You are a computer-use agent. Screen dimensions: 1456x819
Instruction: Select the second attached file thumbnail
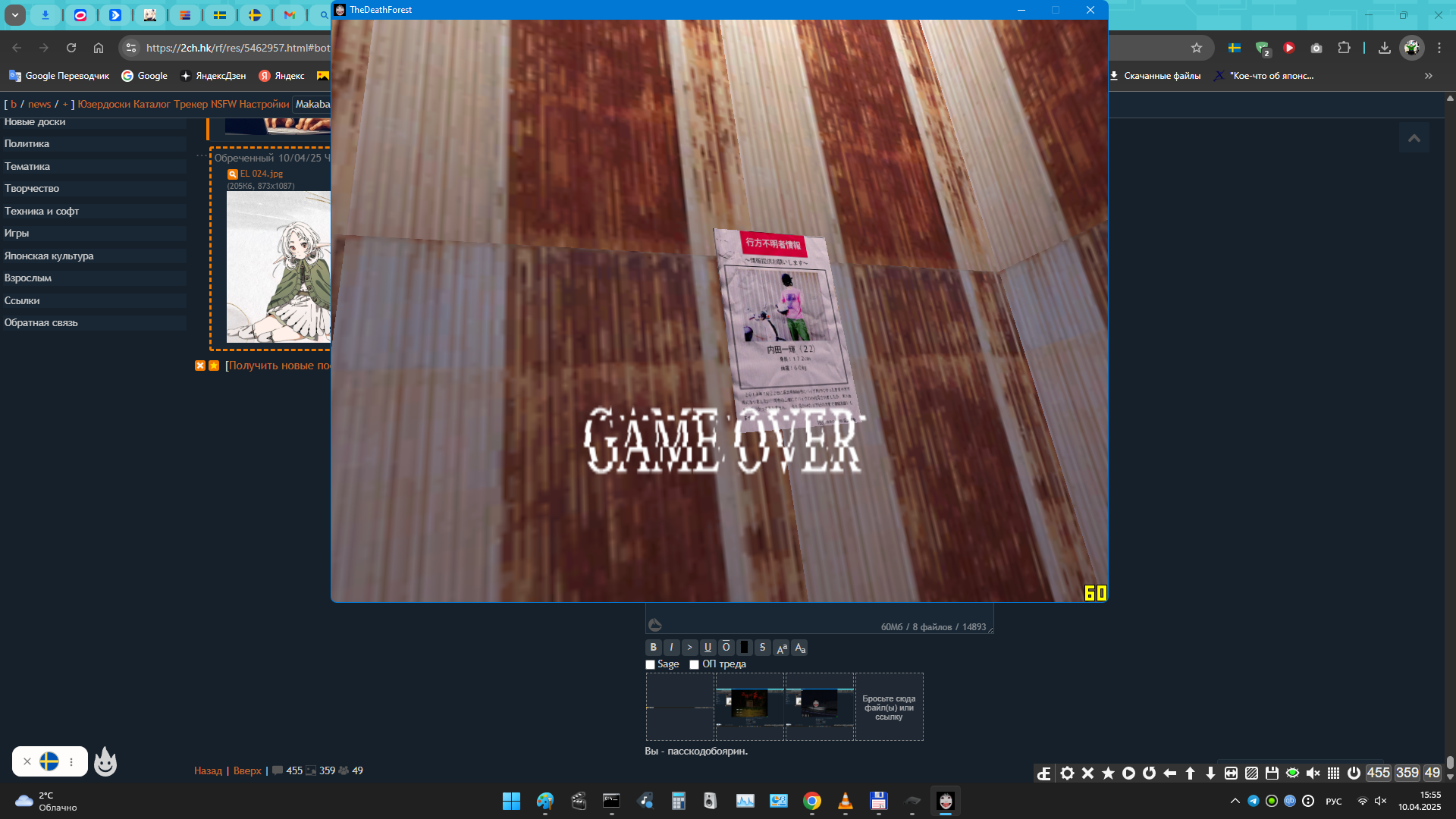point(749,707)
